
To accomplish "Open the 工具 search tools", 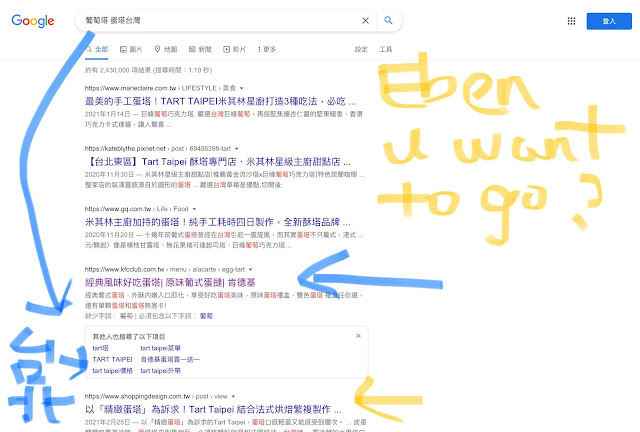I will pos(386,49).
